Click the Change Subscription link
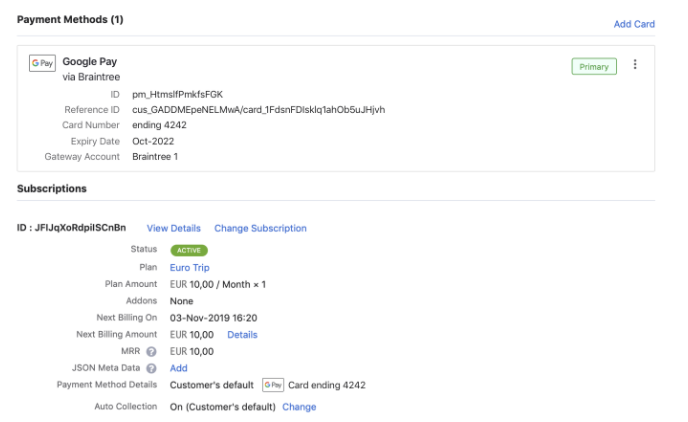The image size is (688, 422). coord(260,228)
